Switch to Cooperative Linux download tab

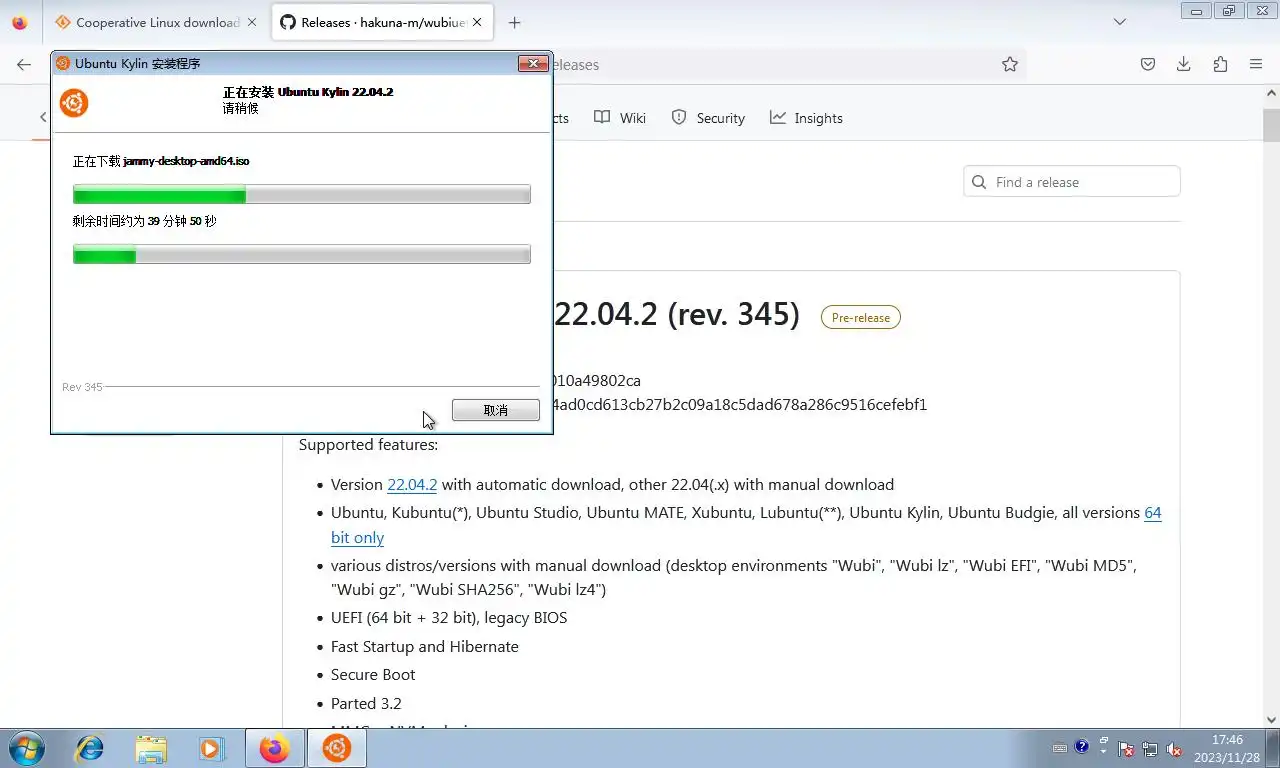click(x=148, y=22)
